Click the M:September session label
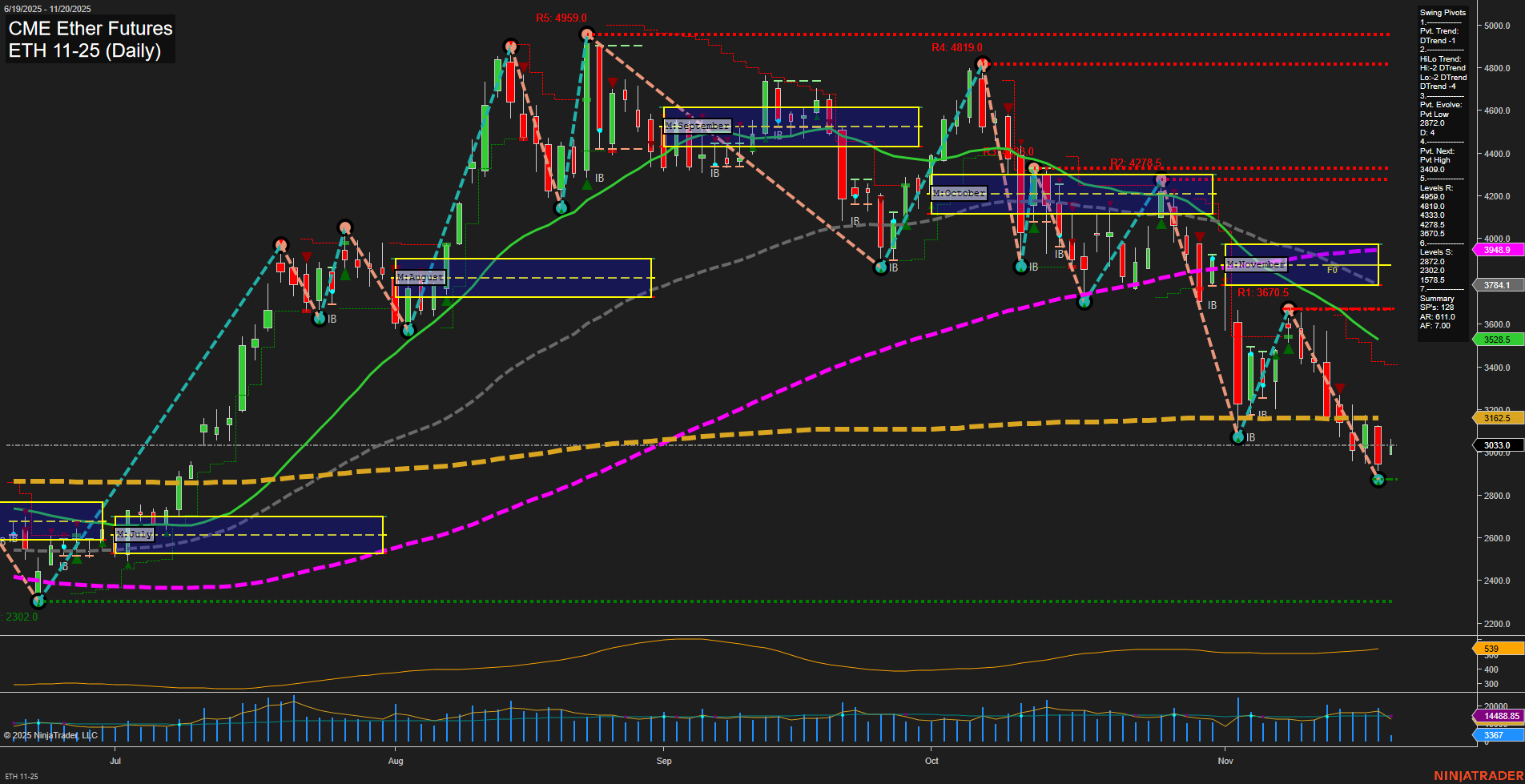 [698, 126]
